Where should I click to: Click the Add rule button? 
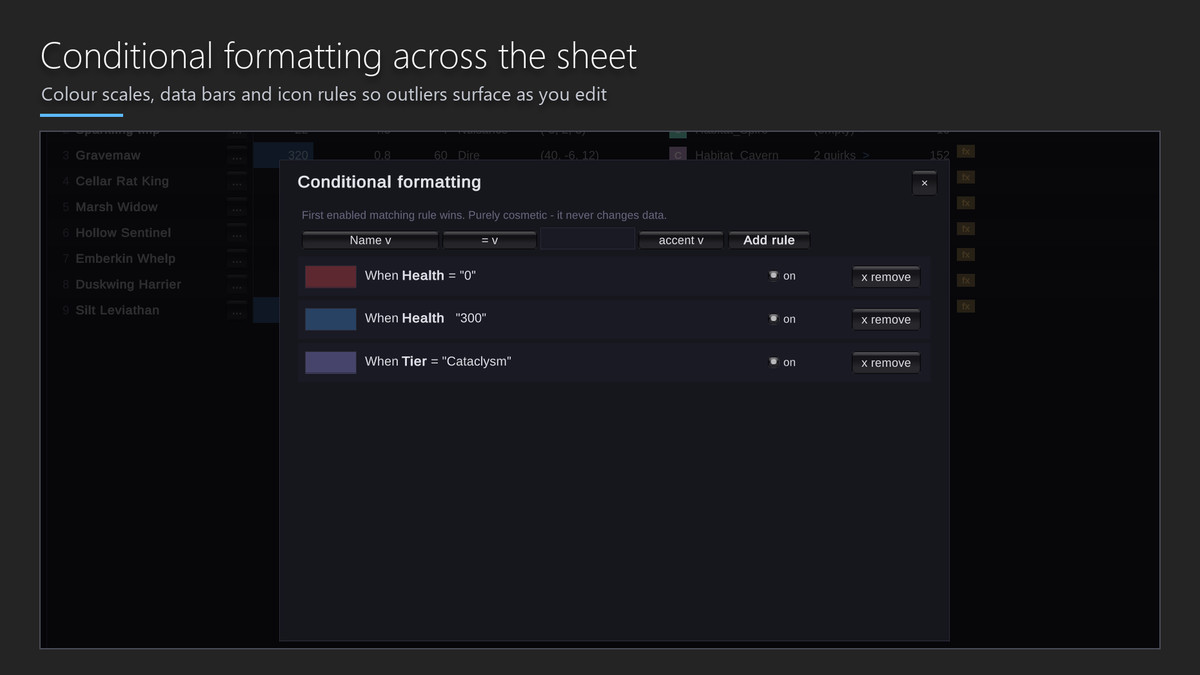(x=769, y=240)
